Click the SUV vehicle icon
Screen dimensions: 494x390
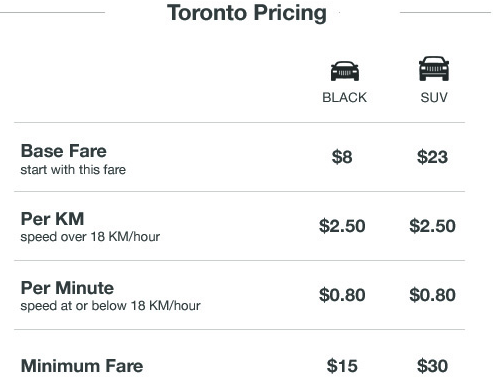434,68
